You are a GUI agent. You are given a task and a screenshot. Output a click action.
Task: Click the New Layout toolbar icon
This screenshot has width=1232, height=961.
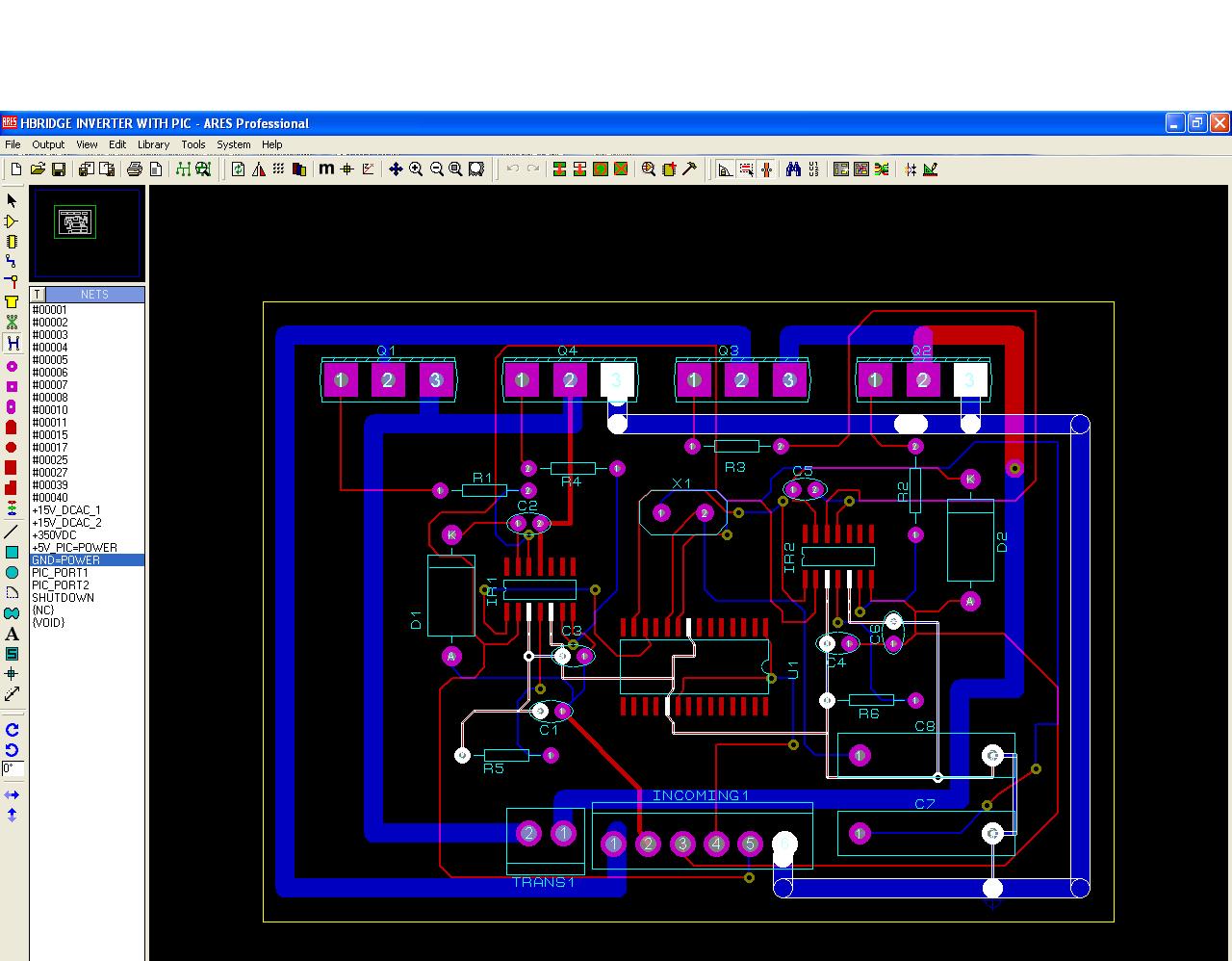point(16,169)
